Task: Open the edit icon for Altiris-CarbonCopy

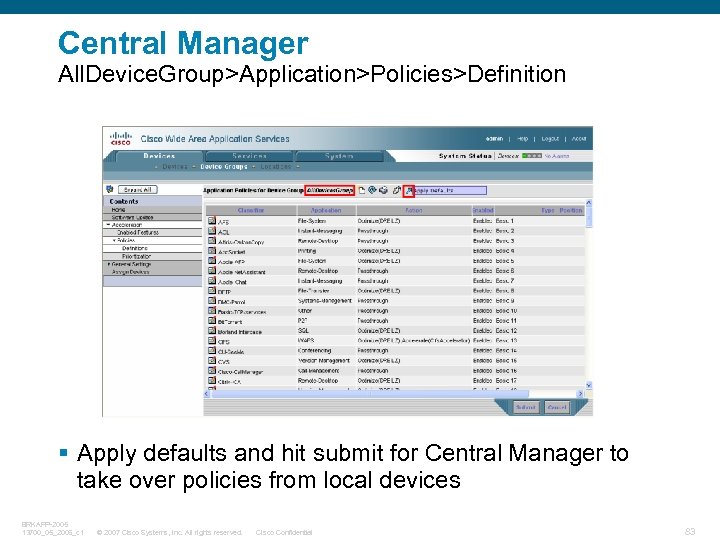Action: coord(212,241)
